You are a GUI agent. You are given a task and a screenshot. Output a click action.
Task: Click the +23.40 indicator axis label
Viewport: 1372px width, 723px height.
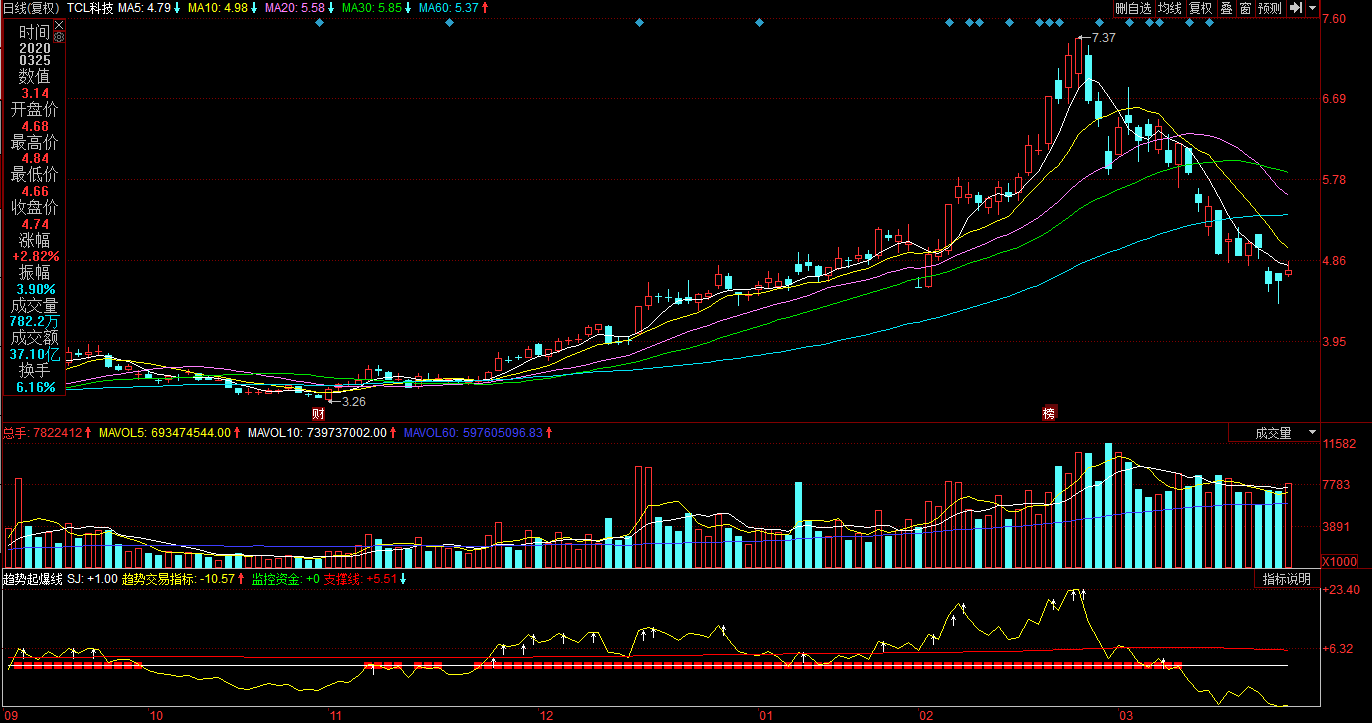pos(1341,590)
